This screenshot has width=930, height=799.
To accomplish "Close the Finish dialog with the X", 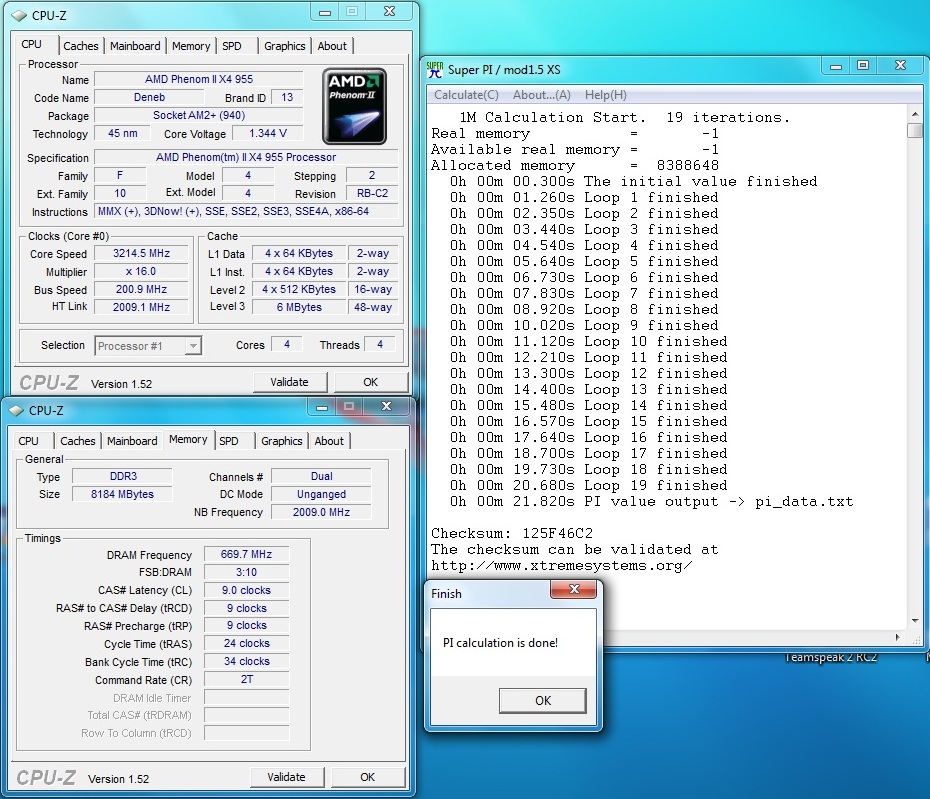I will [574, 589].
